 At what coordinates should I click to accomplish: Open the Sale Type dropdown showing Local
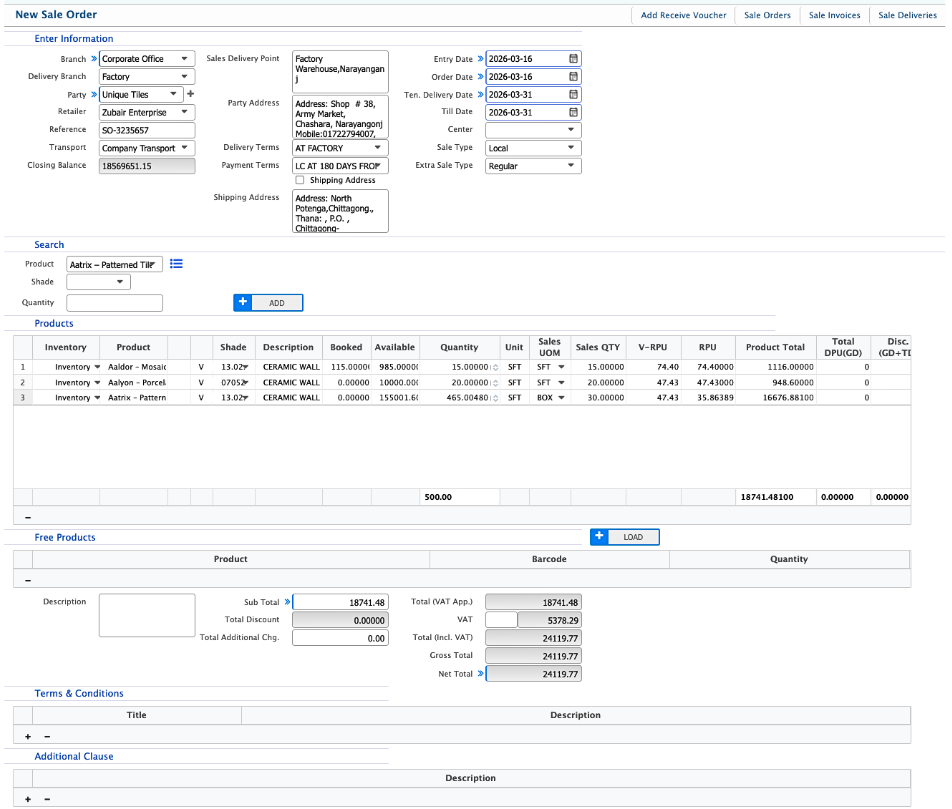point(533,148)
